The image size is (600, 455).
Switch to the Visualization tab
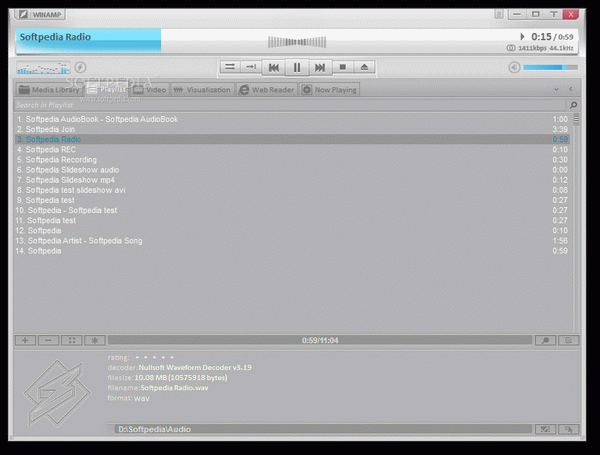(x=202, y=90)
